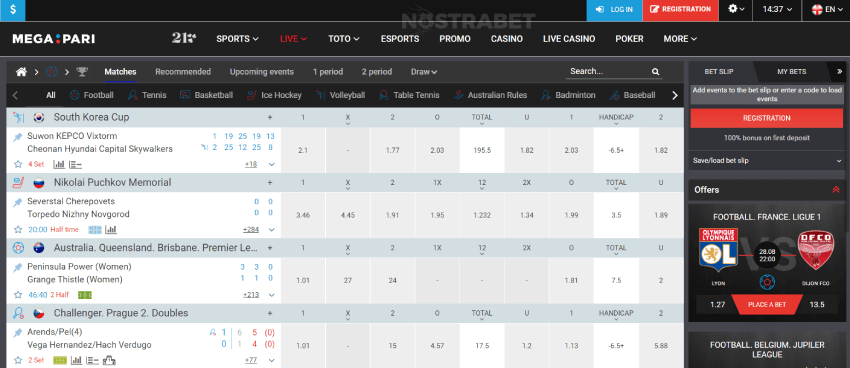Viewport: 850px width, 368px height.
Task: Expand markets chevron for Suwon KEPCO match
Action: click(272, 164)
